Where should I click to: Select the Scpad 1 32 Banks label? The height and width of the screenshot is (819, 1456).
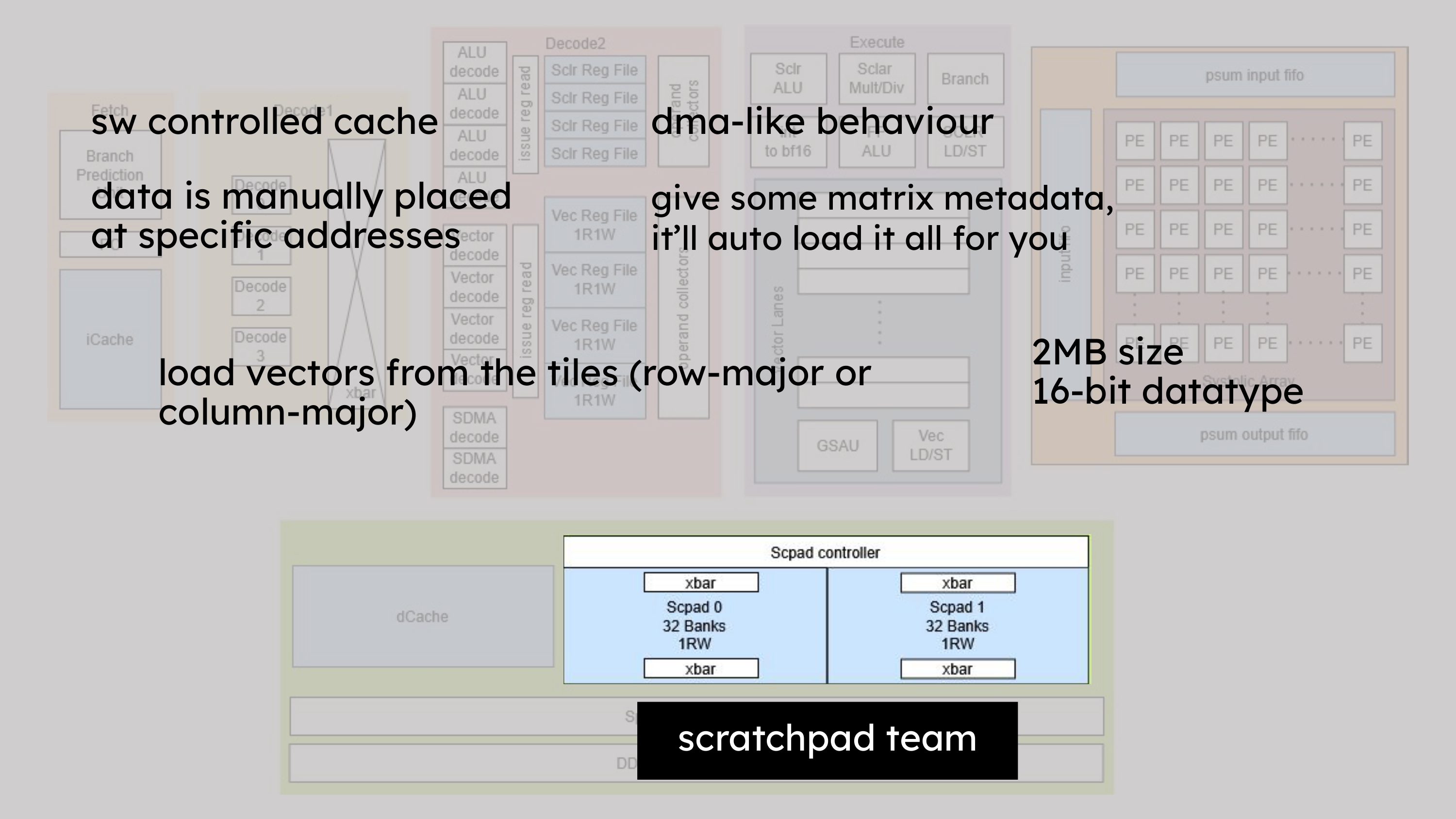956,626
